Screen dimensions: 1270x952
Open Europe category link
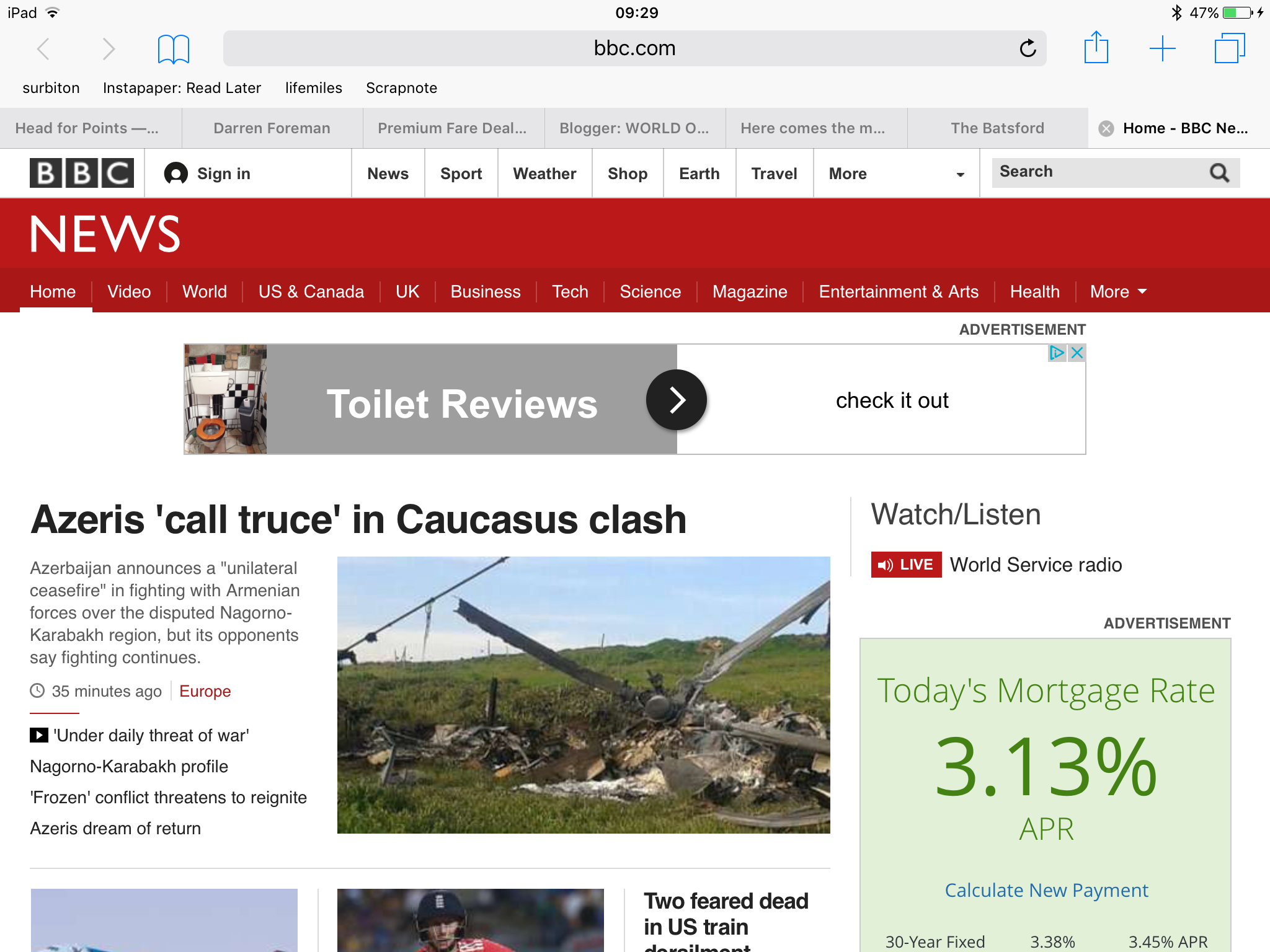pos(205,691)
